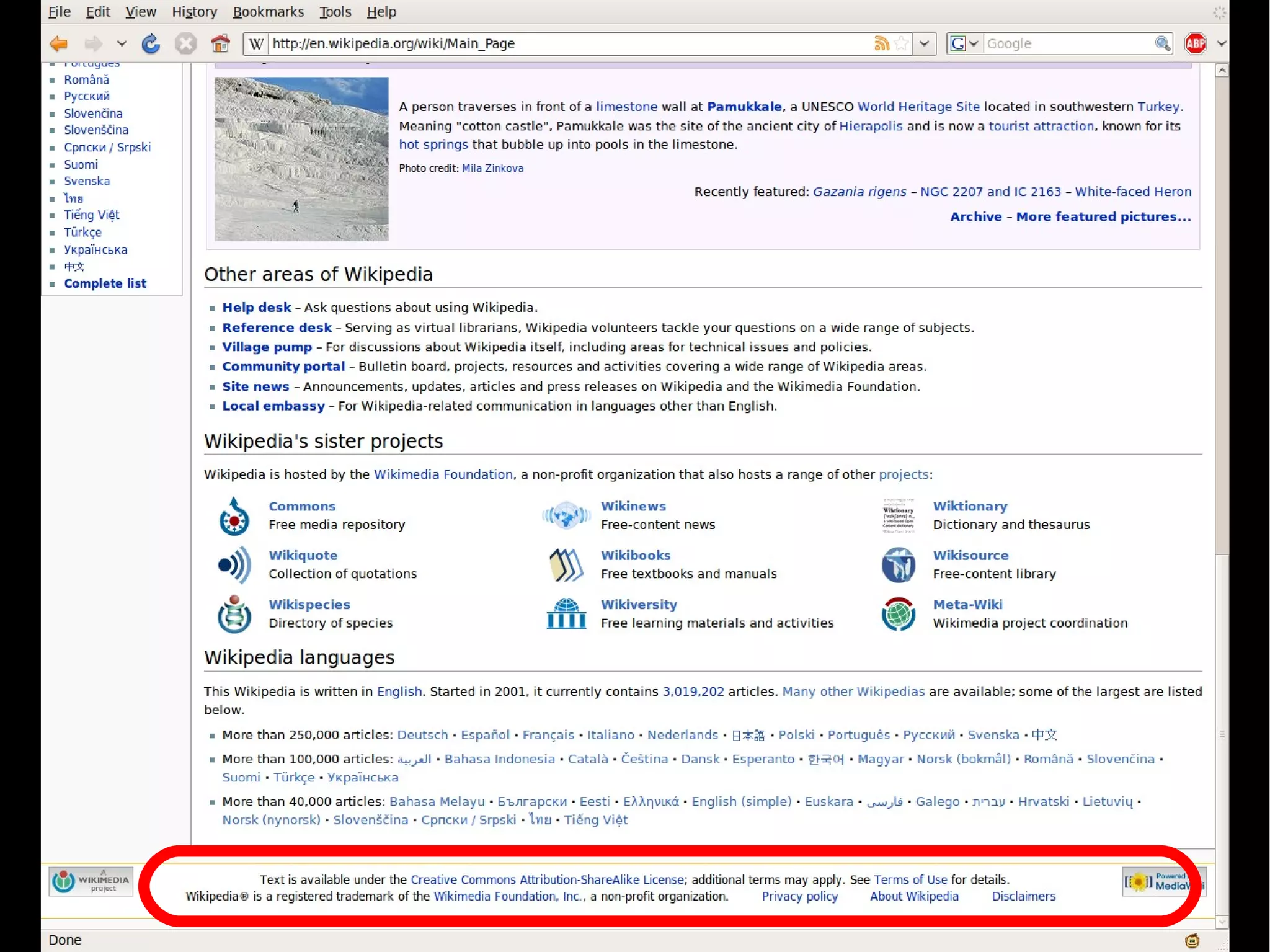Screen dimensions: 1270x952
Task: Go to browser Home page icon
Action: point(220,43)
